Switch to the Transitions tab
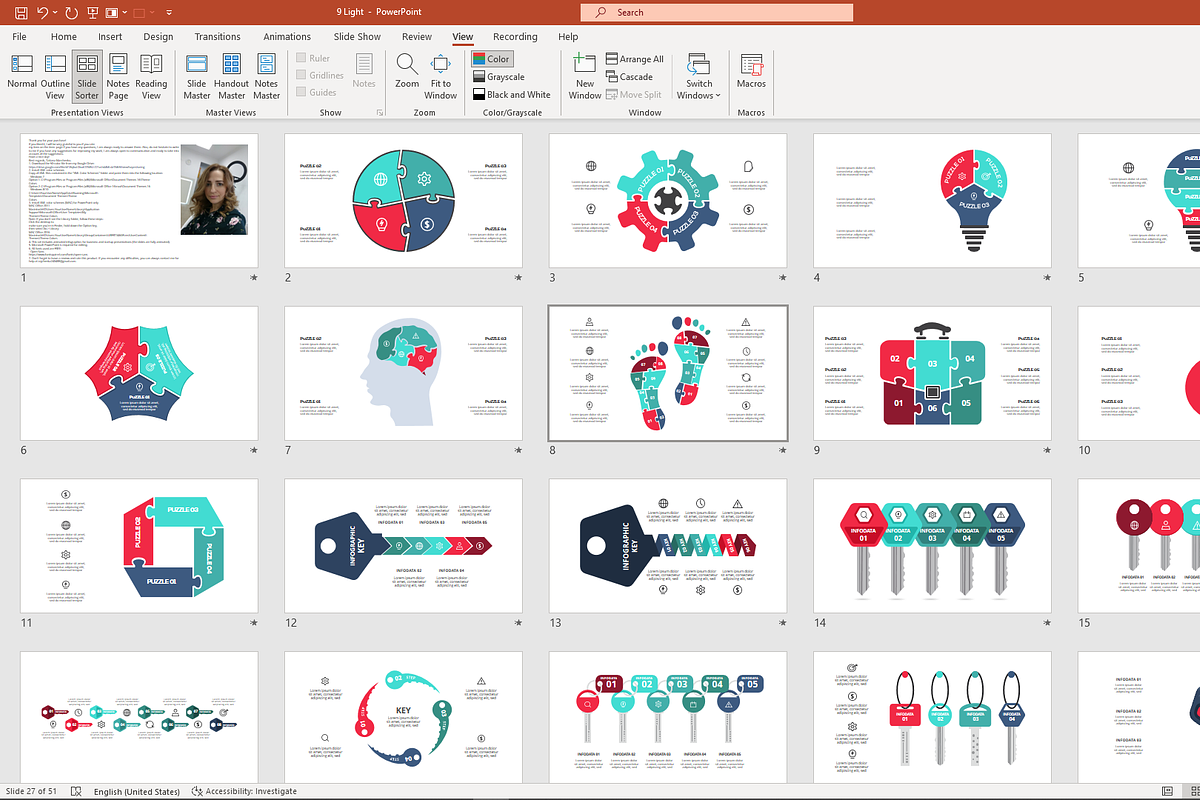This screenshot has height=800, width=1200. click(217, 37)
